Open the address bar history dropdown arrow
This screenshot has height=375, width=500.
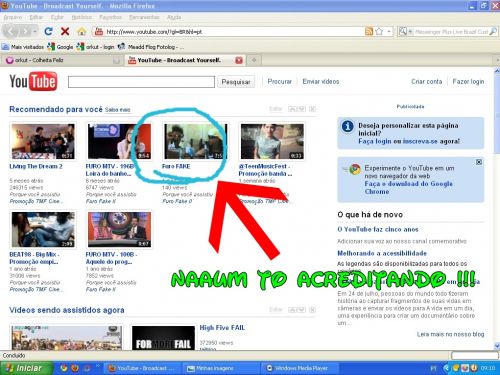(x=389, y=31)
